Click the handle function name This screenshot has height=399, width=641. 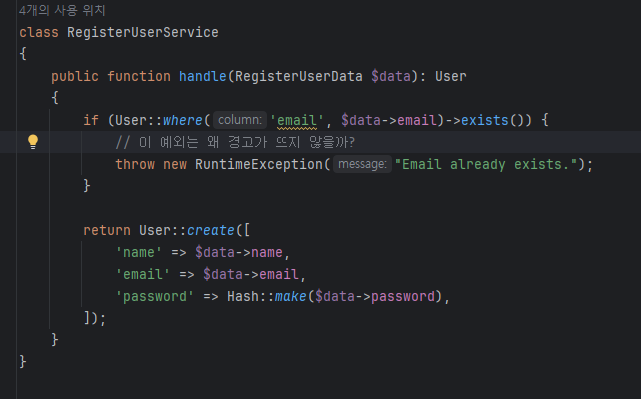point(202,76)
